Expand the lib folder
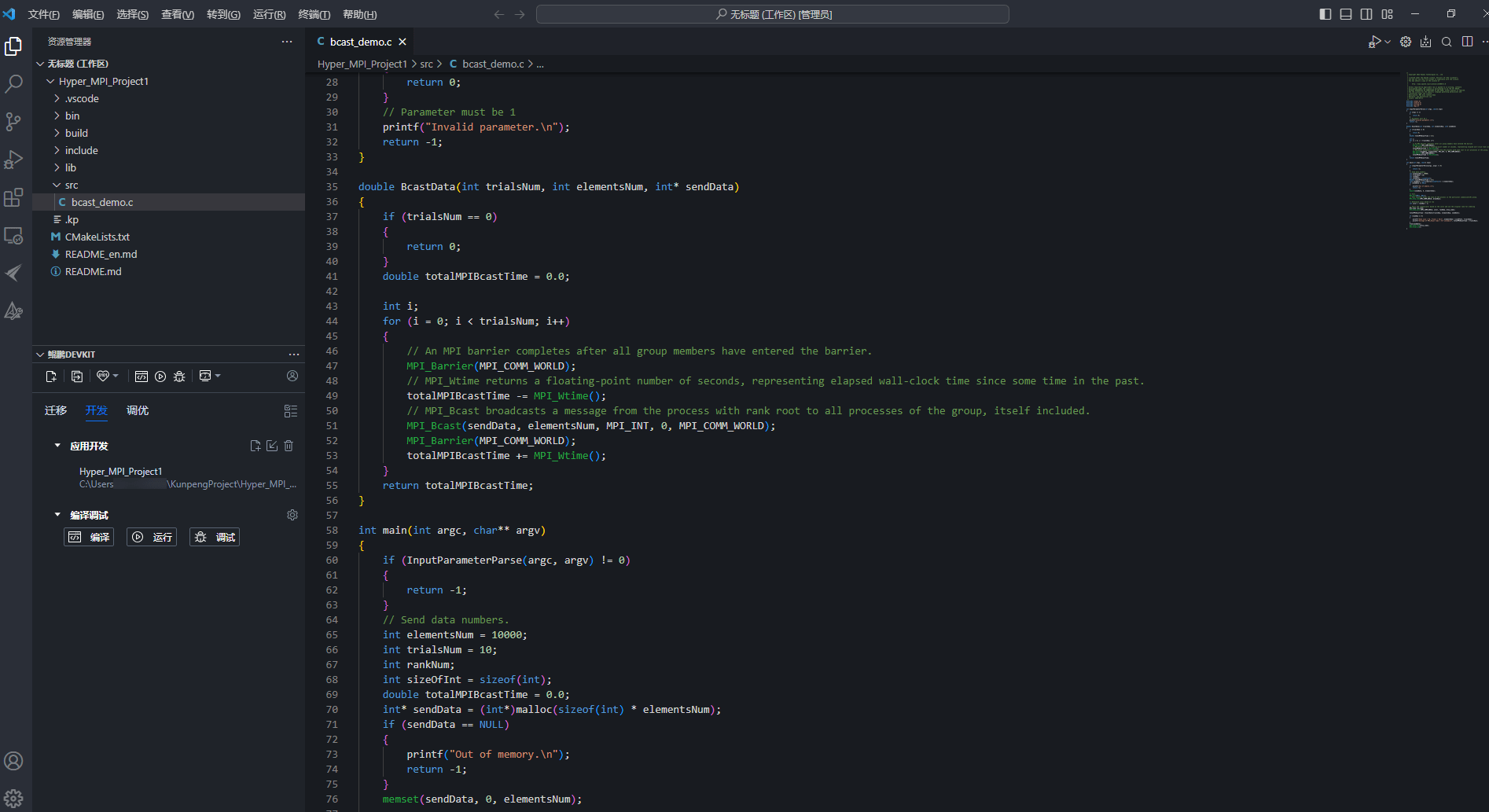 tap(57, 167)
